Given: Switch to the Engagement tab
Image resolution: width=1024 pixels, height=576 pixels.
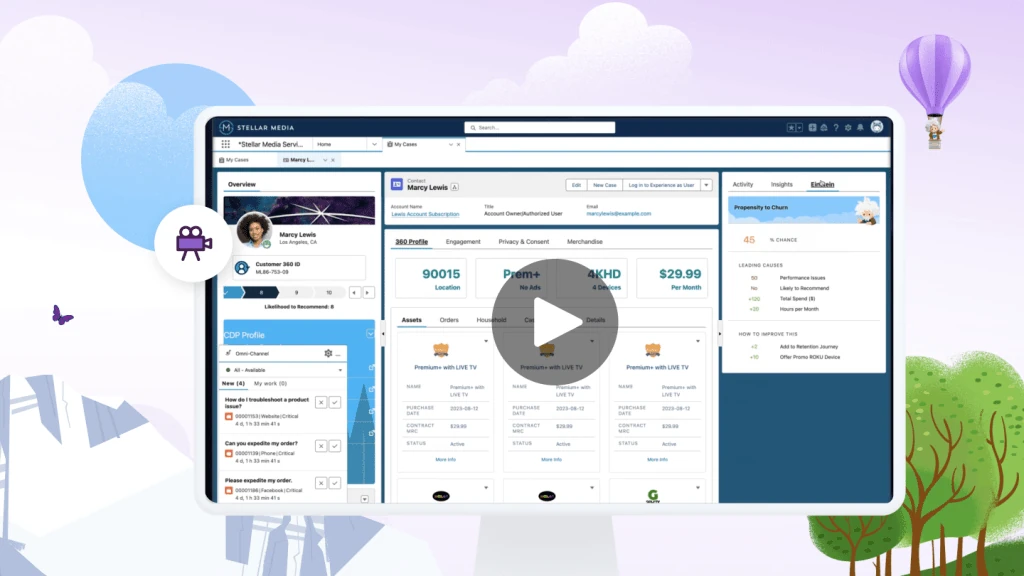Looking at the screenshot, I should pyautogui.click(x=463, y=242).
